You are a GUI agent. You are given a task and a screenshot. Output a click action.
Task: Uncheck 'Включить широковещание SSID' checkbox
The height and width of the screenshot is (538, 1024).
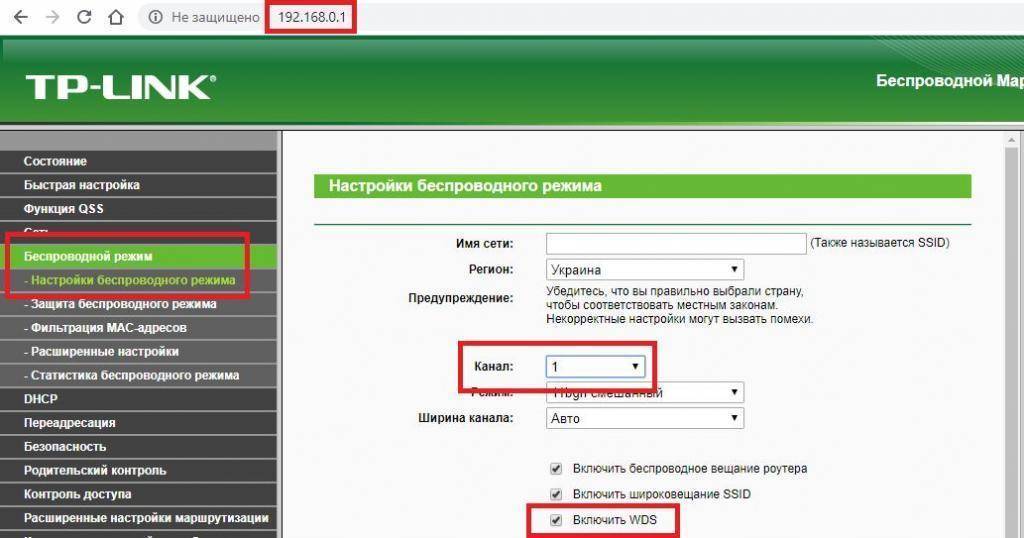[x=556, y=494]
